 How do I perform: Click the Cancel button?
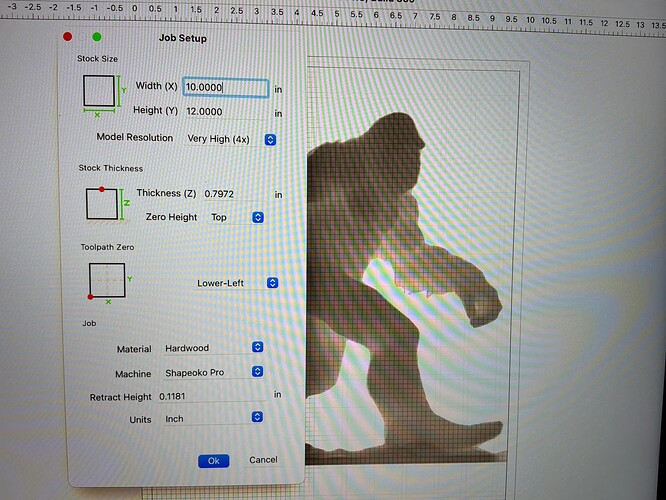[263, 460]
